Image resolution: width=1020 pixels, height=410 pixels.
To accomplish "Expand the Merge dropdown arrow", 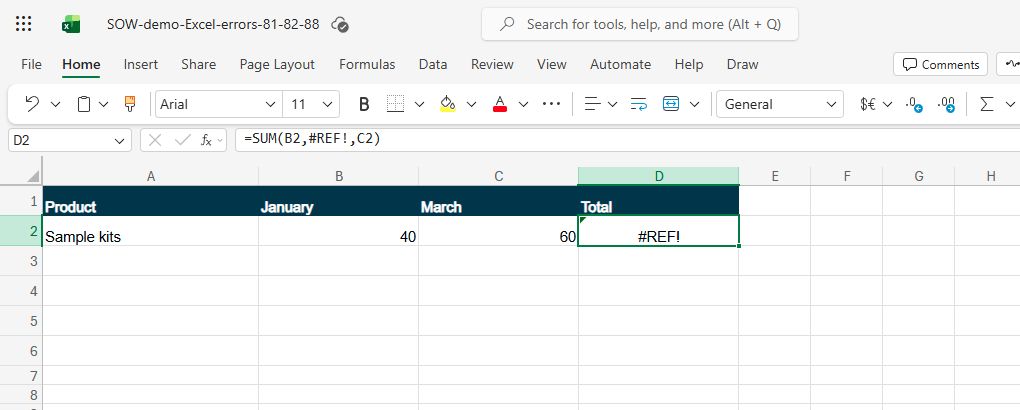I will [x=695, y=104].
